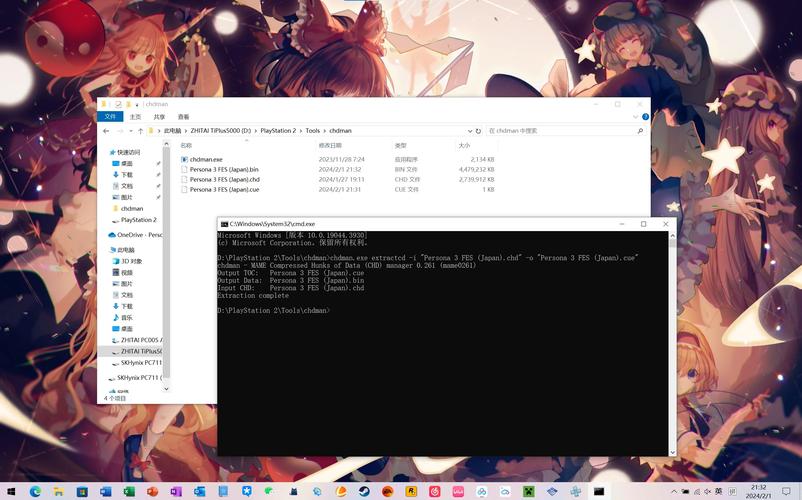Image resolution: width=802 pixels, height=500 pixels.
Task: Open the 主页 ribbon tab
Action: [x=136, y=117]
